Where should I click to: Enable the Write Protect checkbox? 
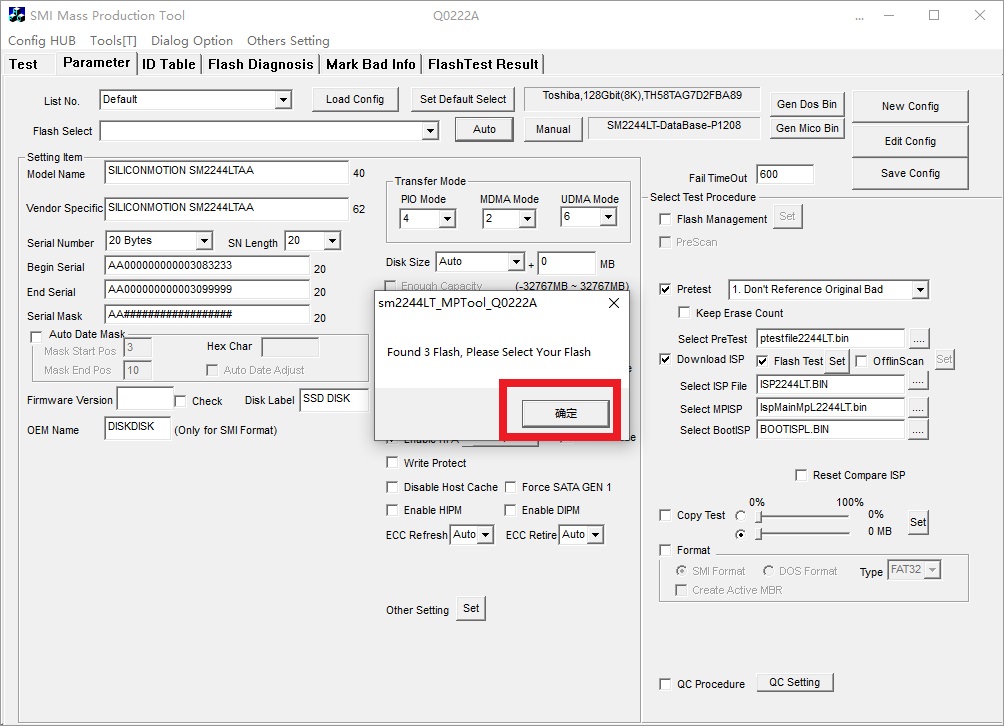(x=392, y=463)
